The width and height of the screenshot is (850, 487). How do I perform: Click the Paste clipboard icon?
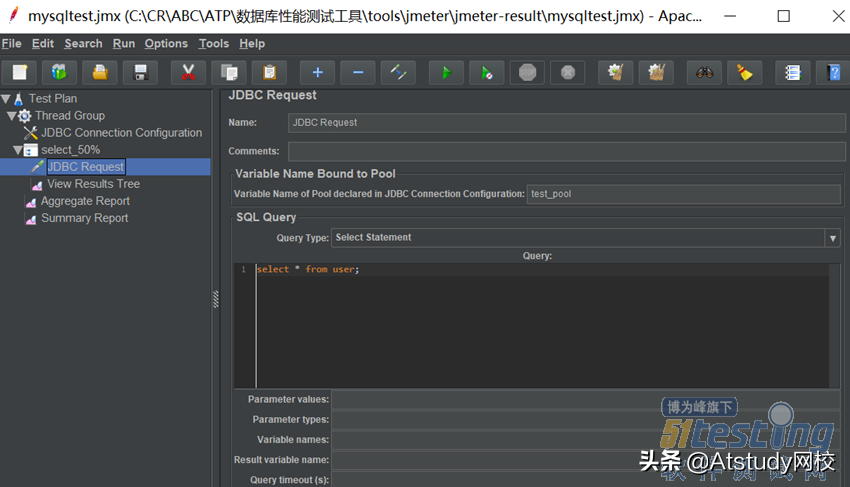coord(269,72)
